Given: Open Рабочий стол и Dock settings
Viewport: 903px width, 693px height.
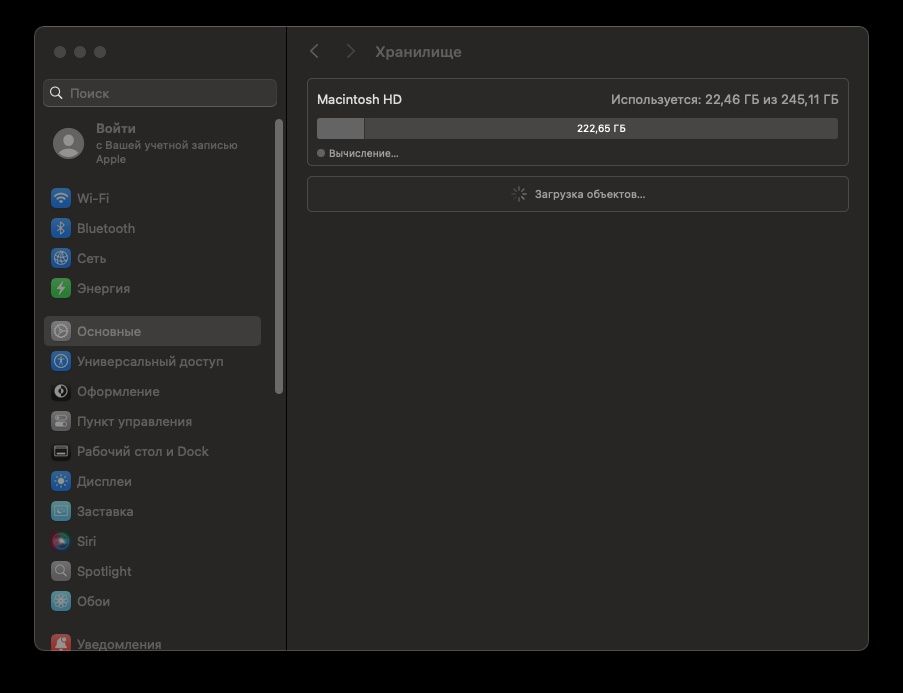Looking at the screenshot, I should point(152,451).
